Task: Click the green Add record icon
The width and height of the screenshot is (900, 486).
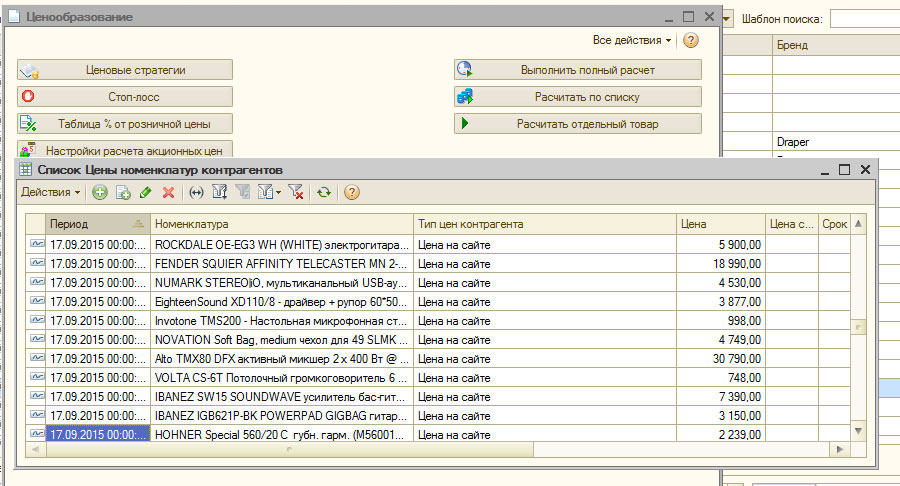Action: coord(100,192)
